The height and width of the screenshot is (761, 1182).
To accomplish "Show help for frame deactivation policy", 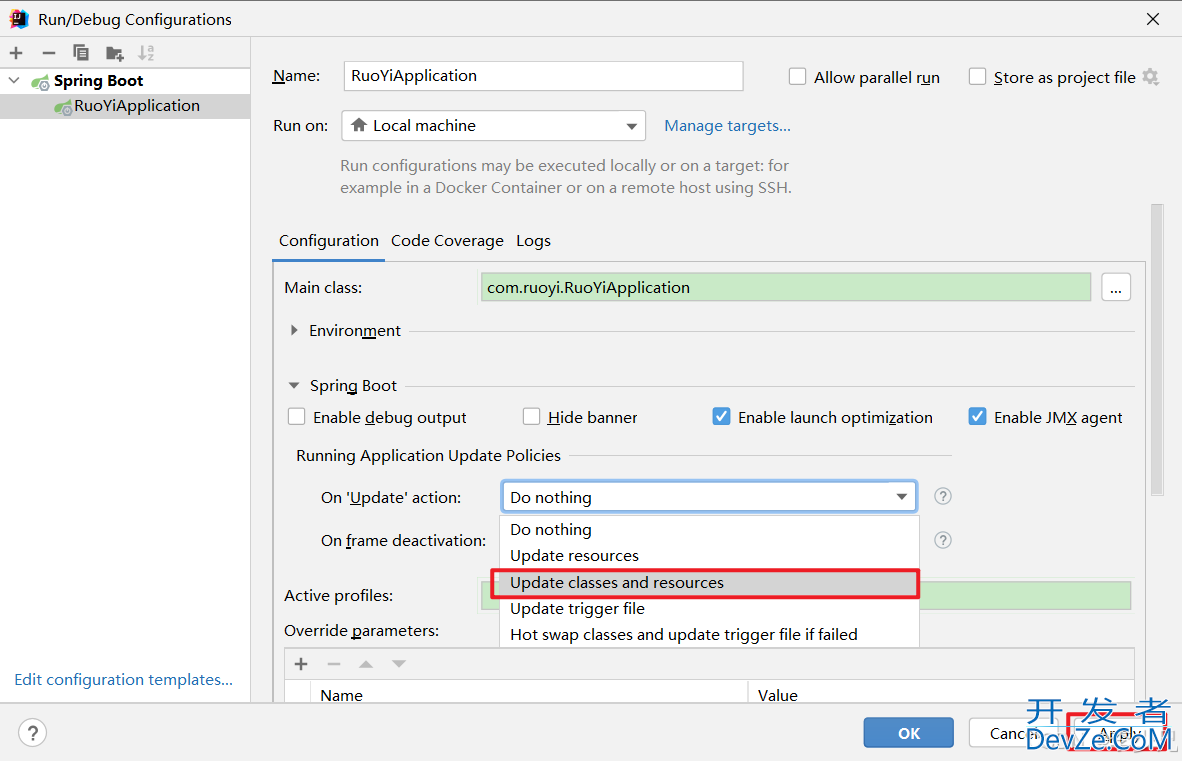I will point(942,540).
